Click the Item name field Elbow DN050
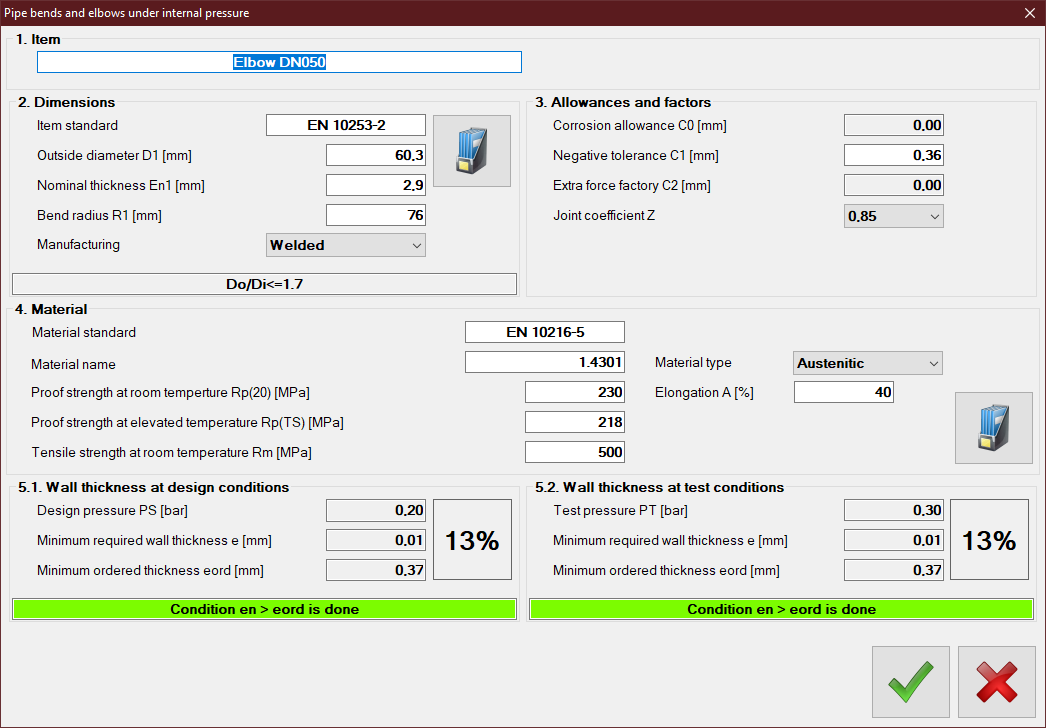The height and width of the screenshot is (728, 1046). 279,62
